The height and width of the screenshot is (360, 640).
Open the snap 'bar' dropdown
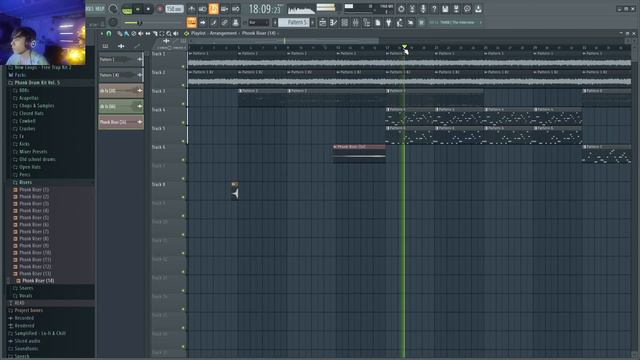click(258, 22)
